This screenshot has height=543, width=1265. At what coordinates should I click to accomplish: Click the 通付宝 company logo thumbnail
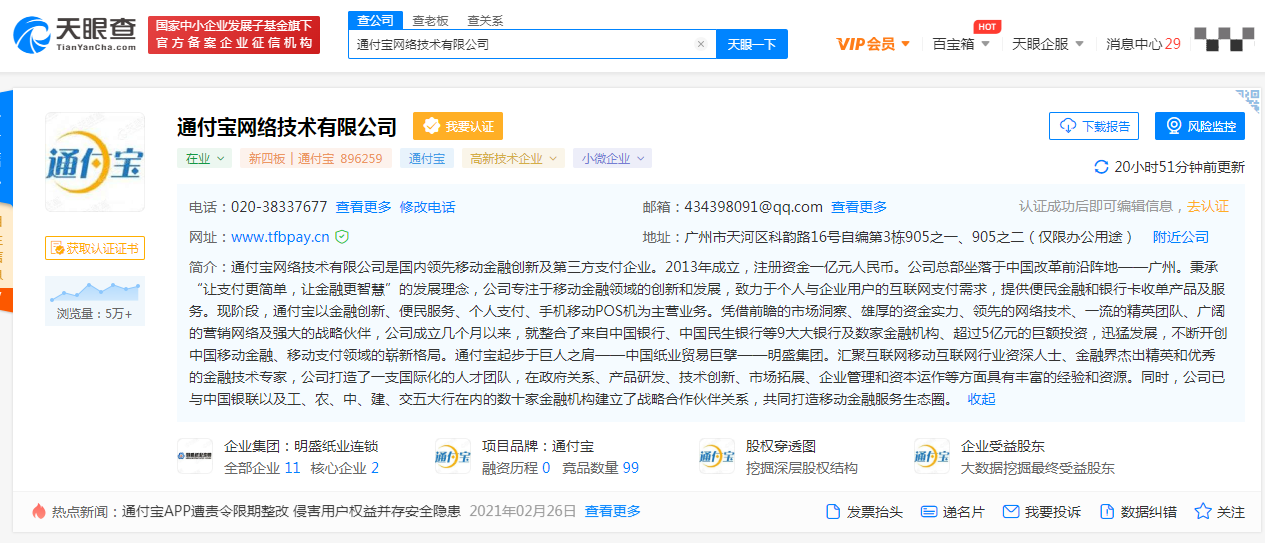[x=95, y=163]
